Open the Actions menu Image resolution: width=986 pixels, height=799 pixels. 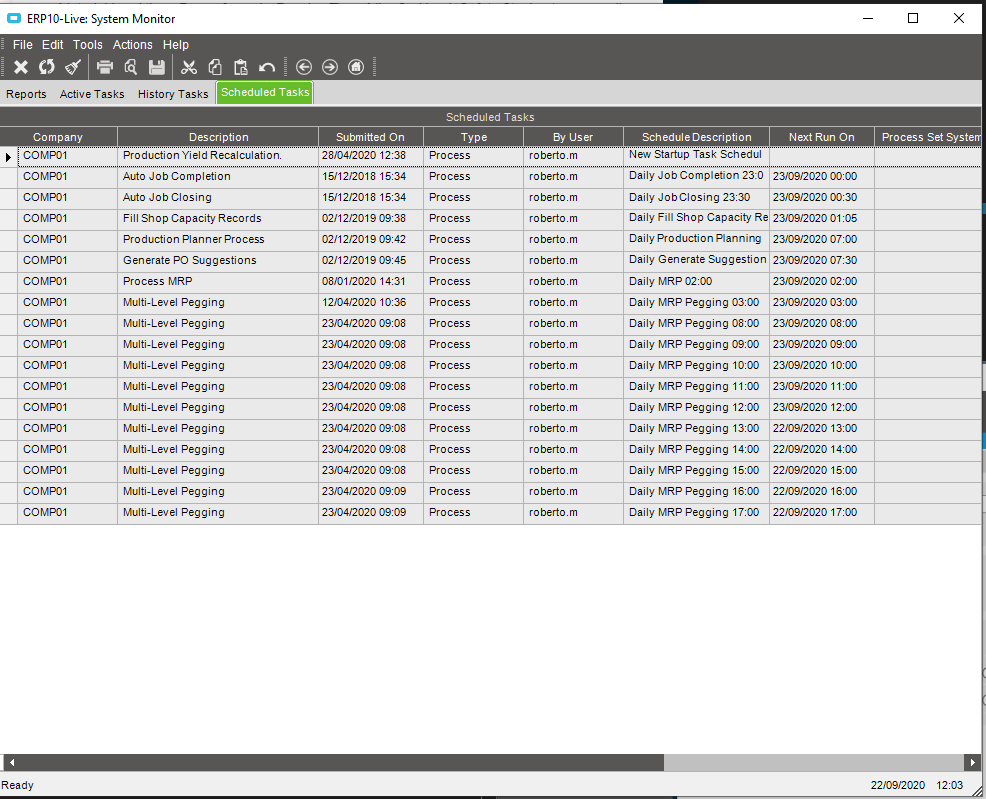[133, 45]
